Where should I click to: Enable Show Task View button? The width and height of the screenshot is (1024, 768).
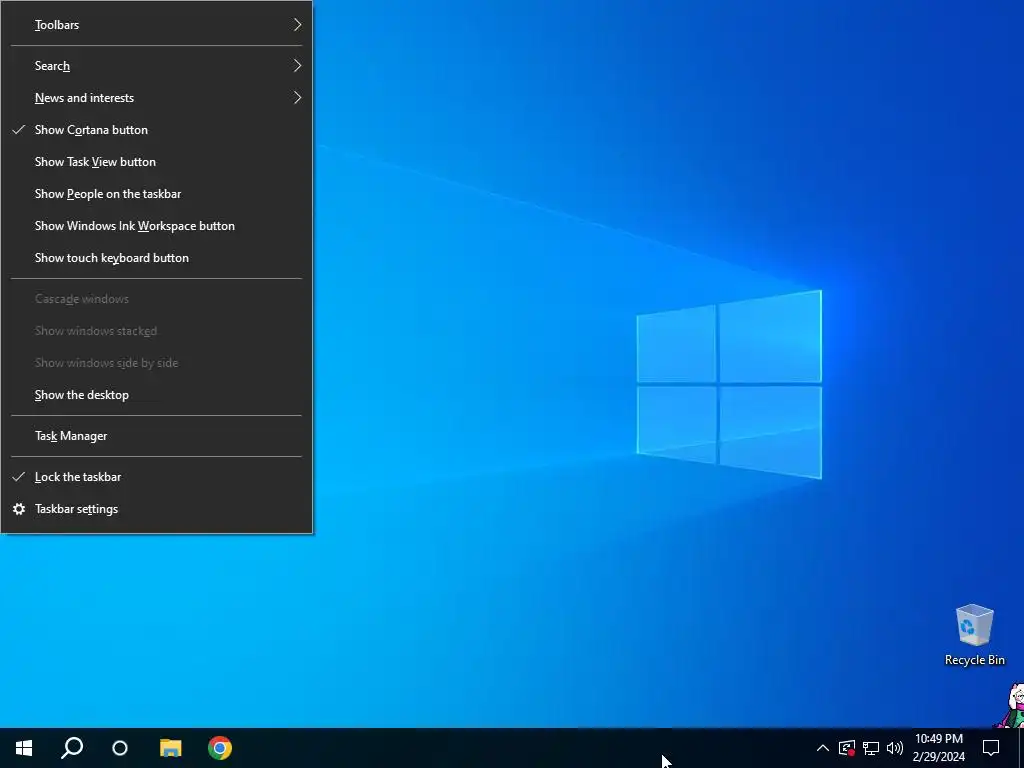(157, 162)
